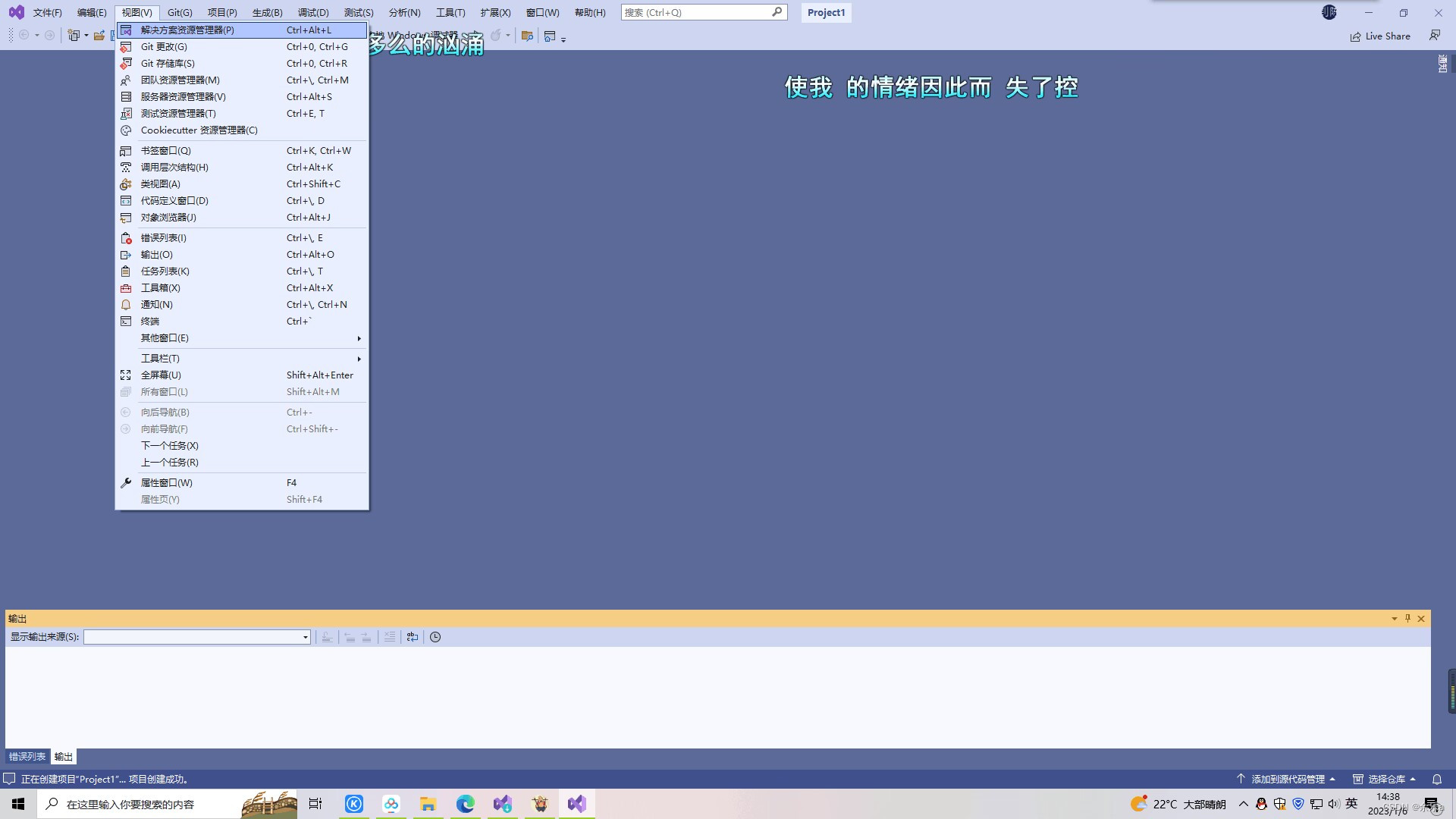Toggle timestamp clock in output toolbar
The image size is (1456, 819).
click(x=435, y=637)
